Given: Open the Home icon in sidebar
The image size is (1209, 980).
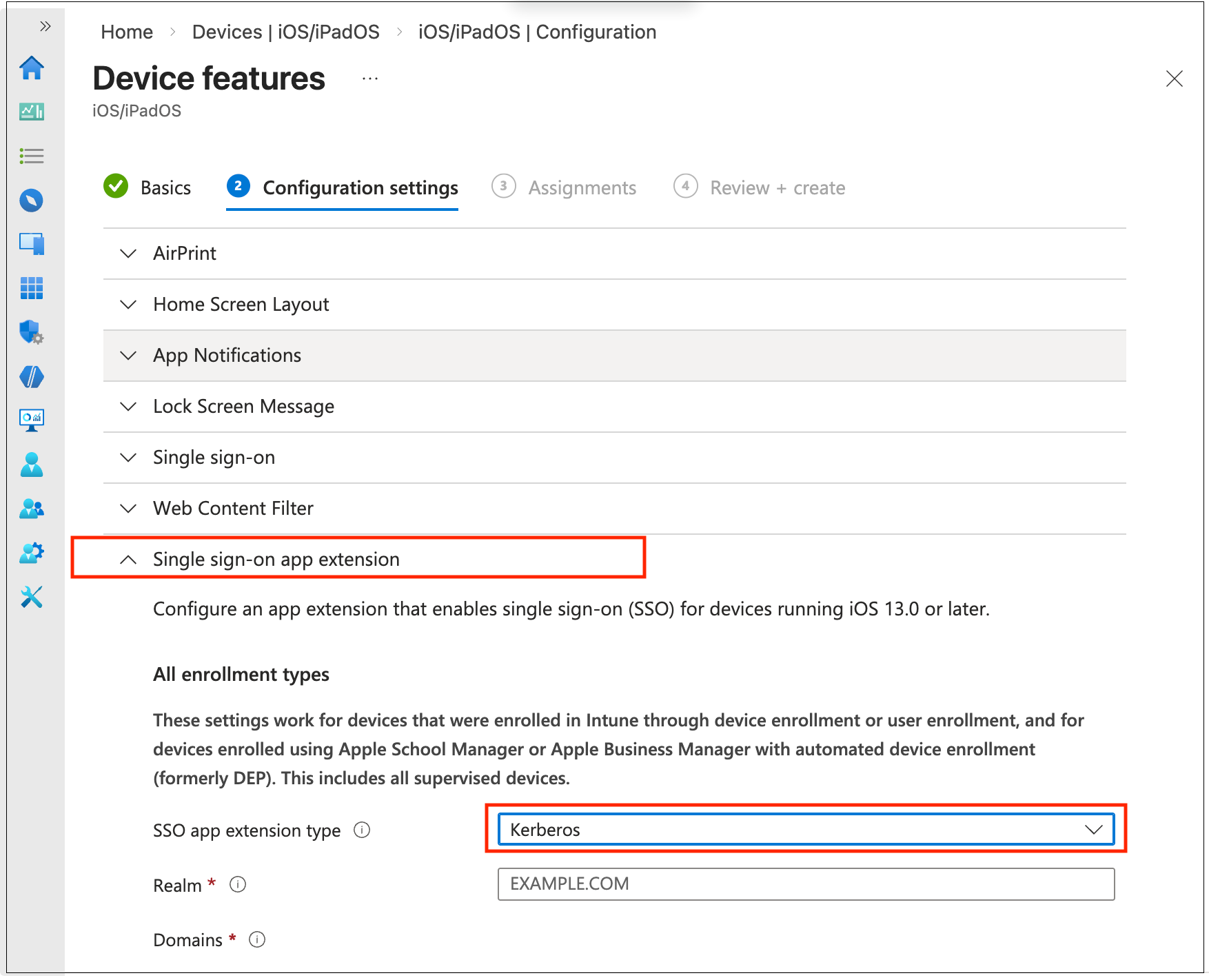Looking at the screenshot, I should (x=32, y=69).
